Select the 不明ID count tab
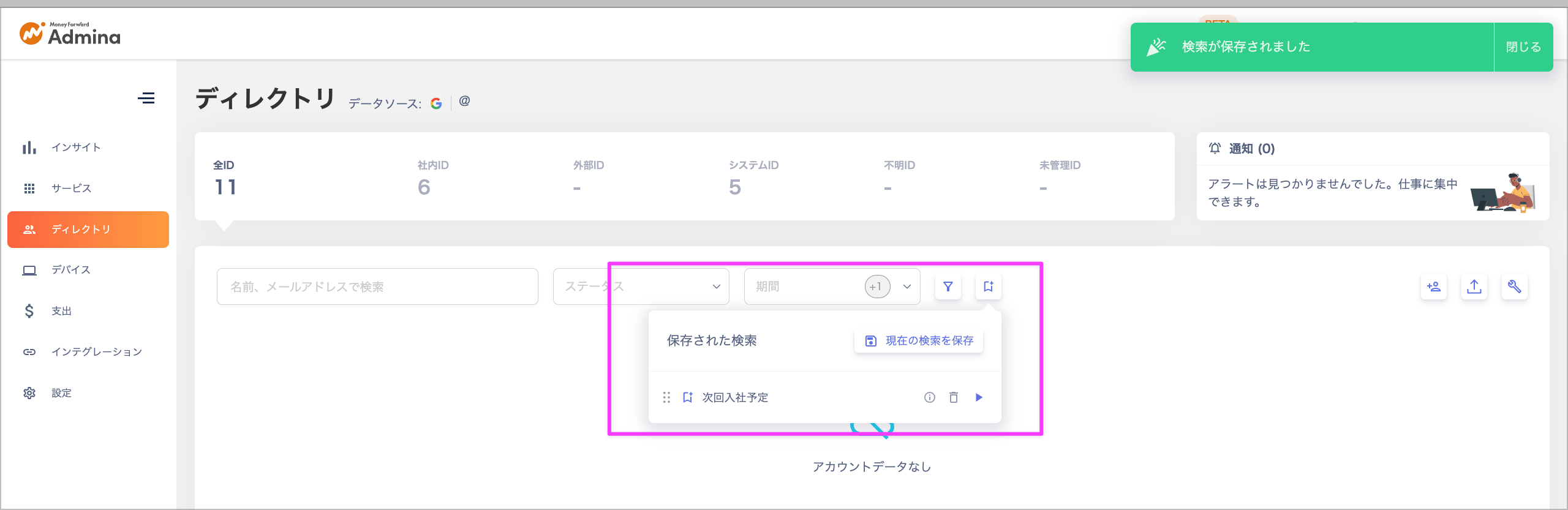The width and height of the screenshot is (1568, 510). [899, 178]
